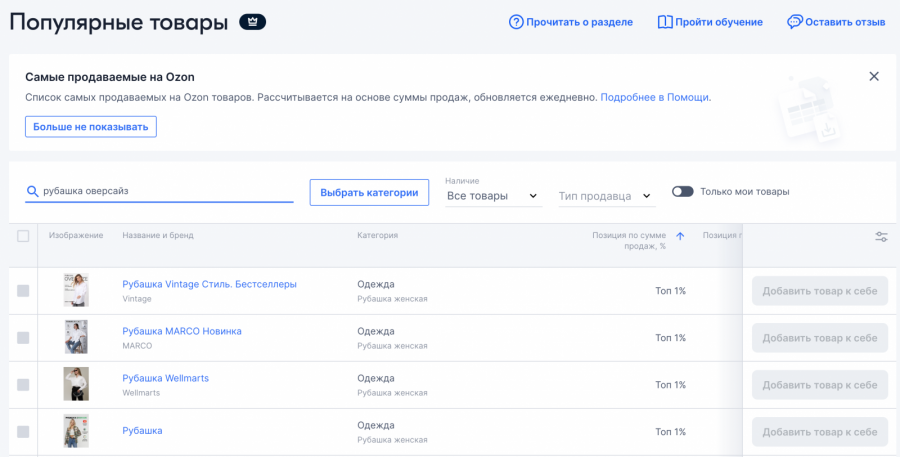Tick the select-all header checkbox
This screenshot has height=457, width=900.
tap(23, 236)
